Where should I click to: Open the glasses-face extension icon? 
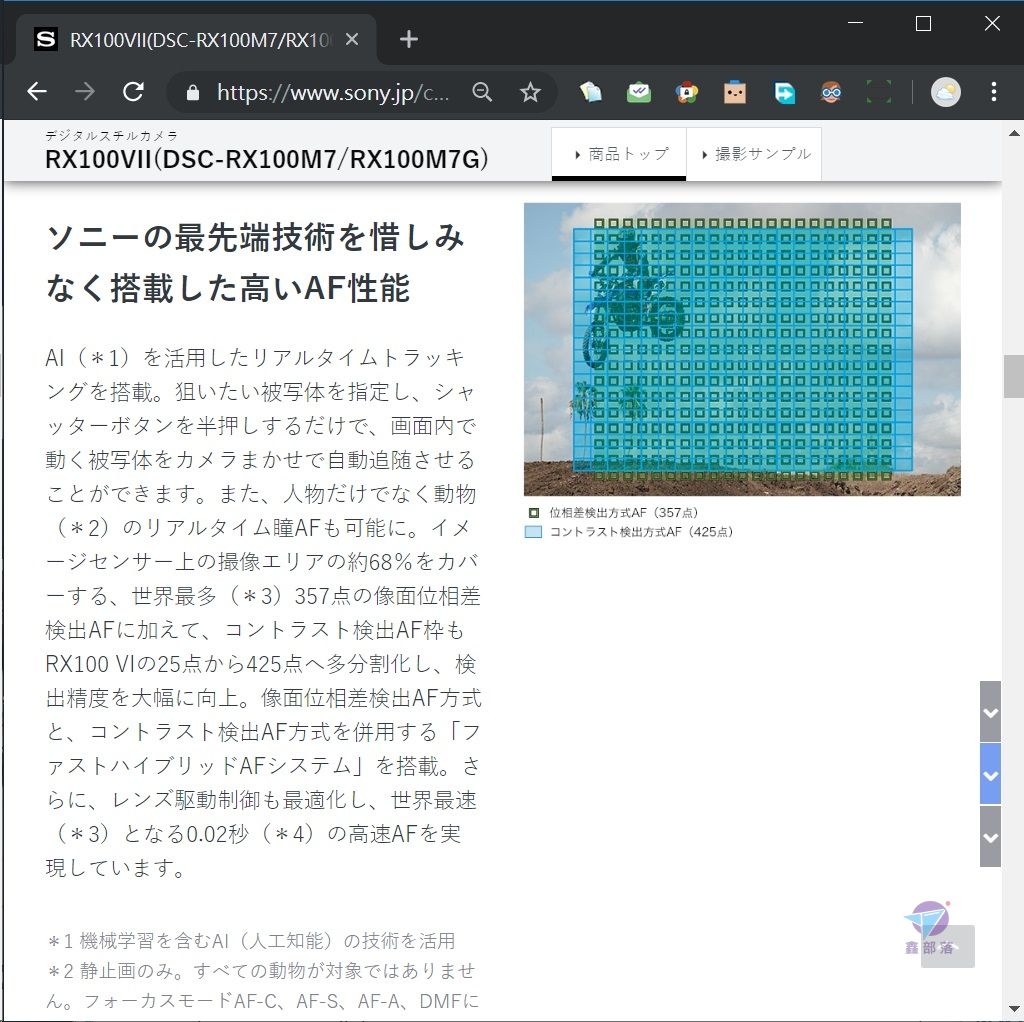coord(831,92)
